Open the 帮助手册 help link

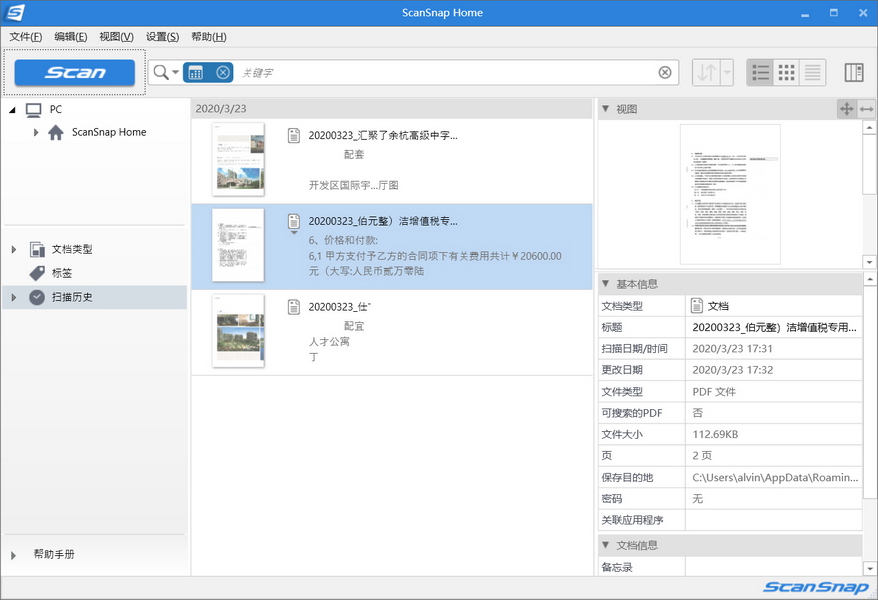coord(54,554)
